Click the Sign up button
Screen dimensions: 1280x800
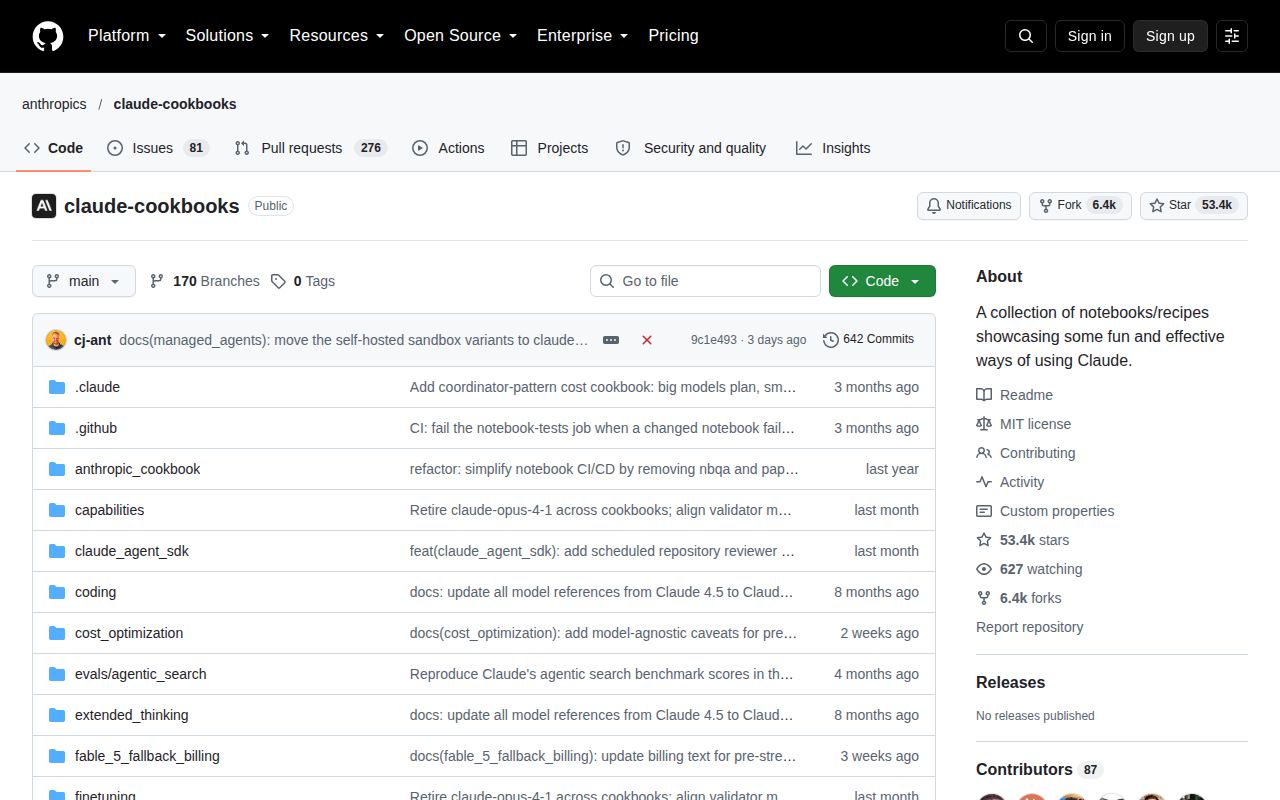pos(1170,36)
